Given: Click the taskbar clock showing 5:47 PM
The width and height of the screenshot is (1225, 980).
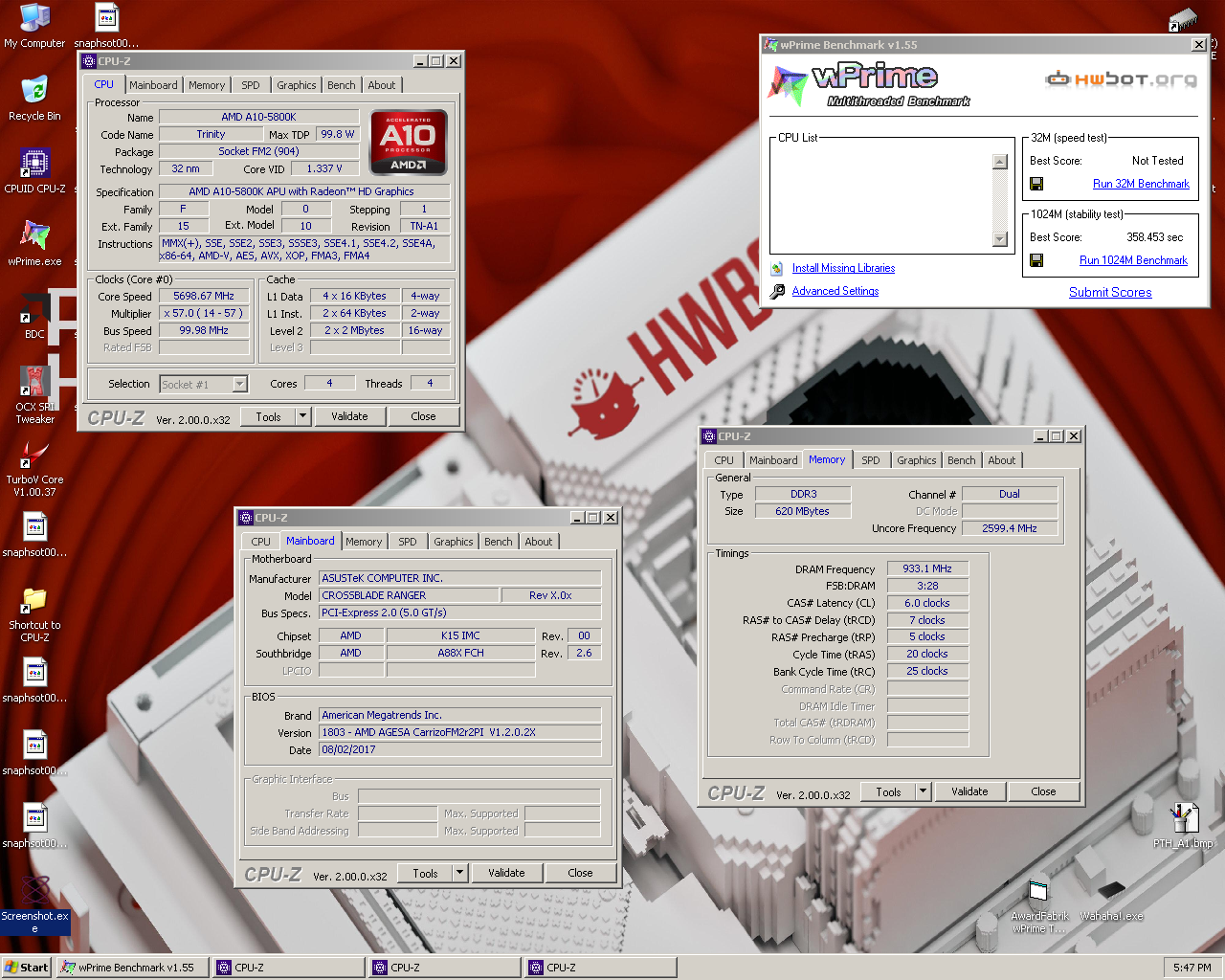Looking at the screenshot, I should (1192, 968).
